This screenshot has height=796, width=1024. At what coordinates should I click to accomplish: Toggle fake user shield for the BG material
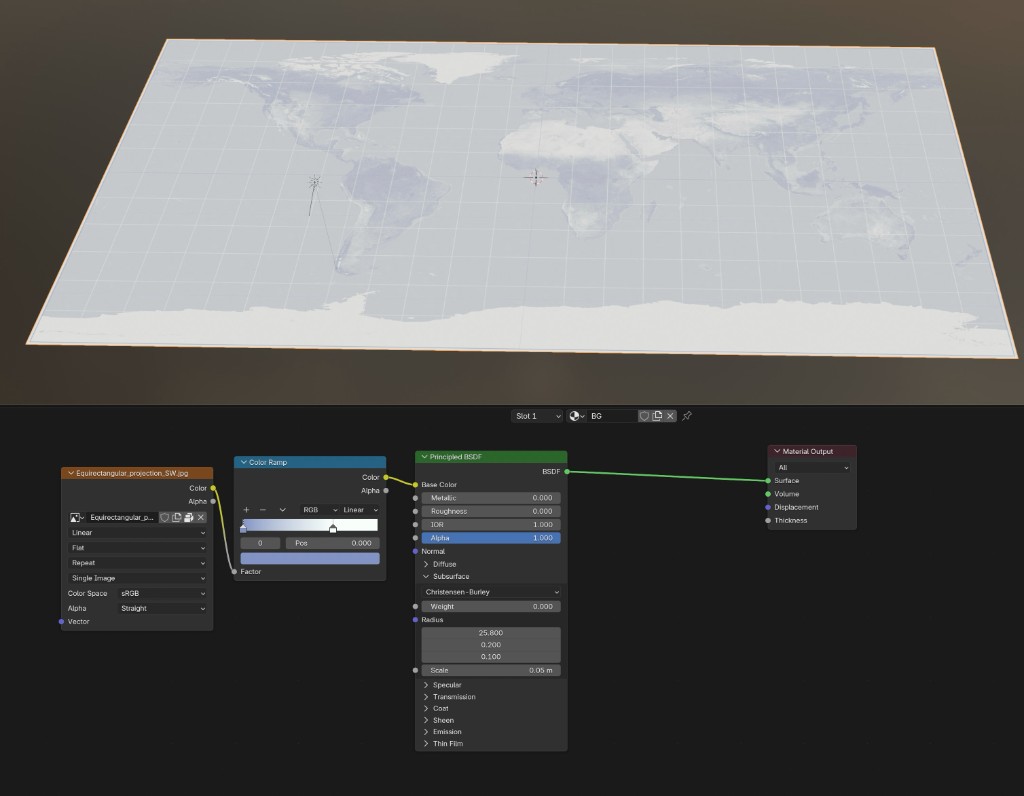tap(645, 415)
